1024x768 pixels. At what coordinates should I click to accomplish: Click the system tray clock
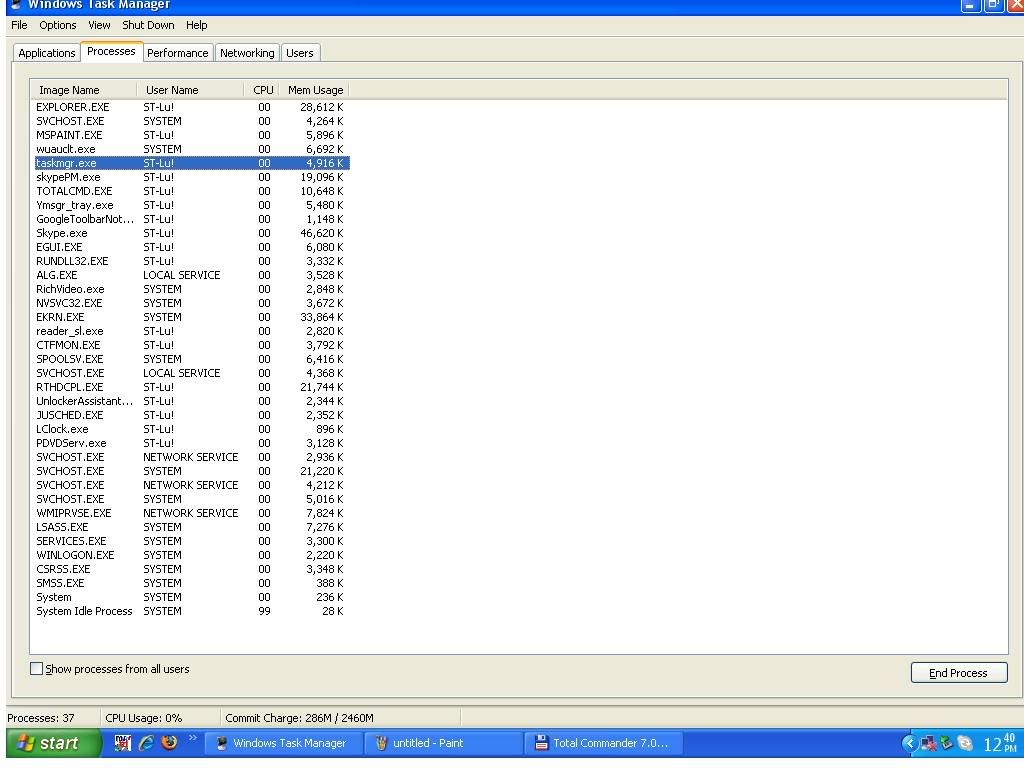[1000, 743]
